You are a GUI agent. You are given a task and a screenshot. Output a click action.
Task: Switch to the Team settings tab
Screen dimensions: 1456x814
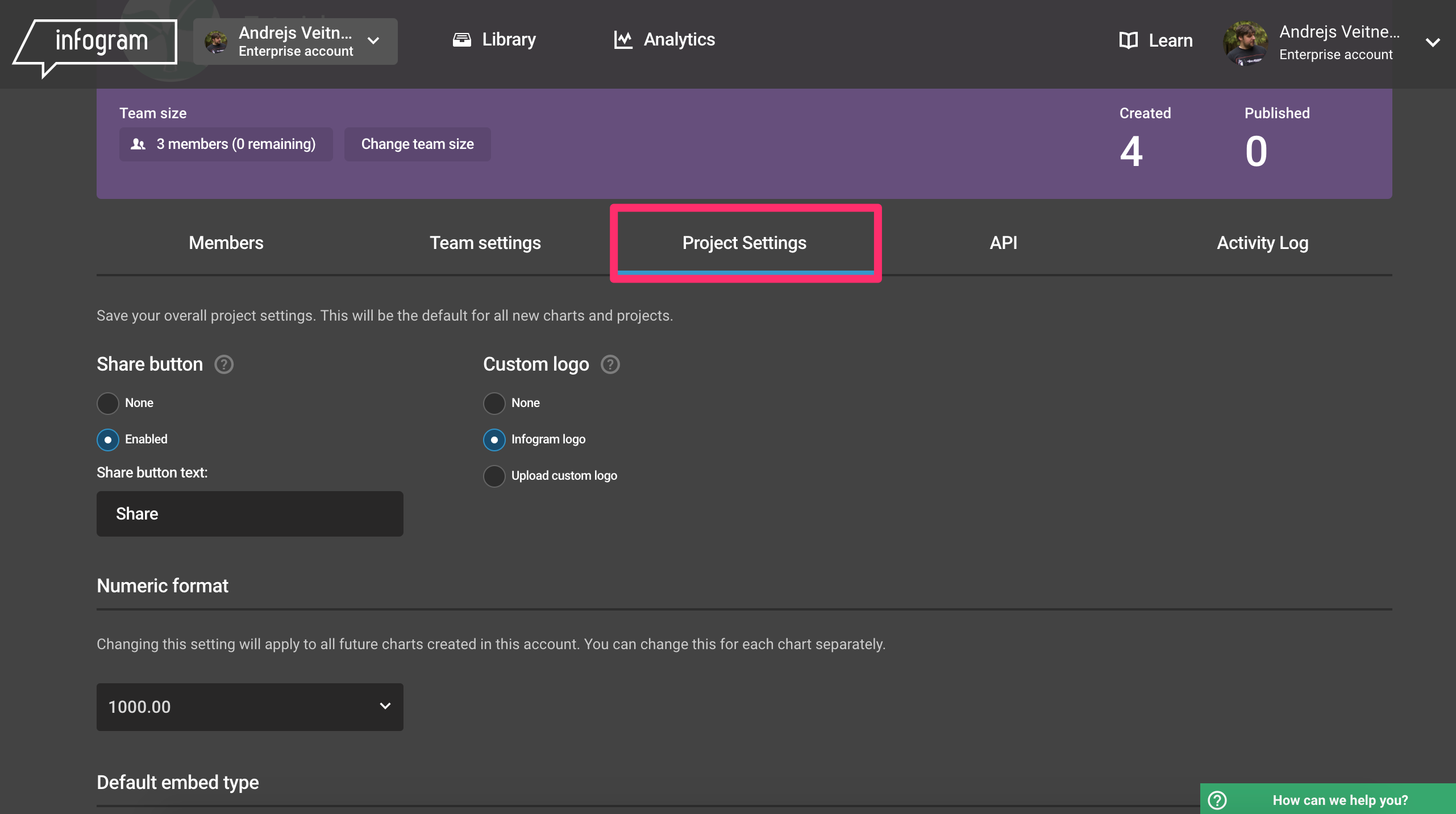click(x=485, y=243)
